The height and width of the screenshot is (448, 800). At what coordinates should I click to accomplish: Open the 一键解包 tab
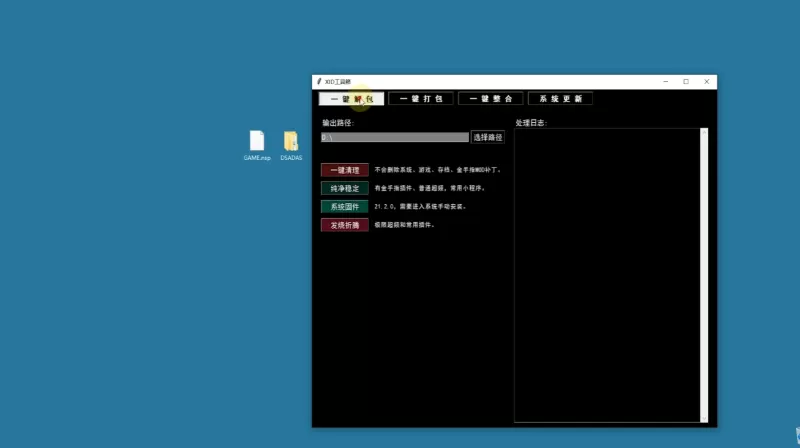click(x=352, y=99)
